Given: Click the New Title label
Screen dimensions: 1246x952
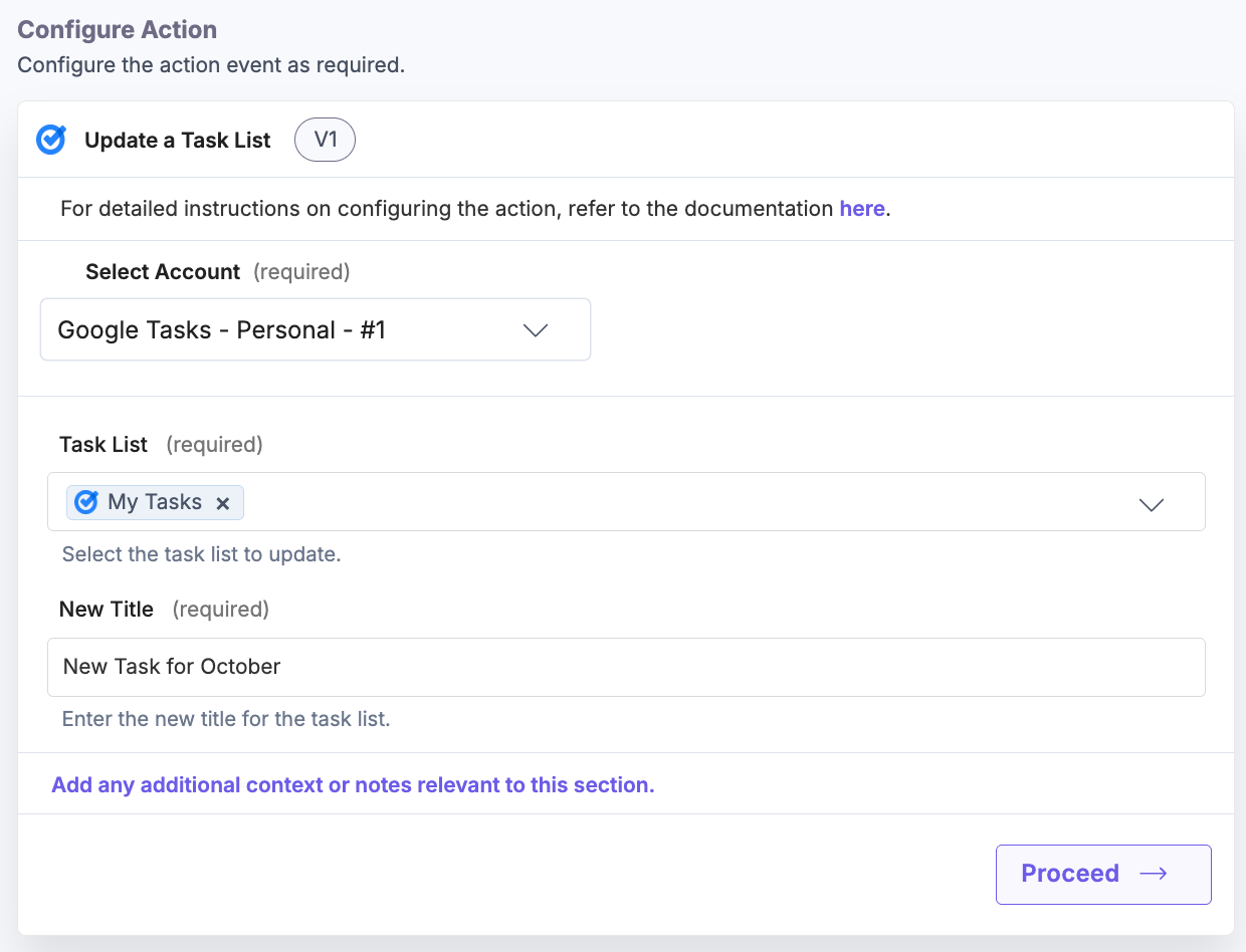Looking at the screenshot, I should coord(106,609).
